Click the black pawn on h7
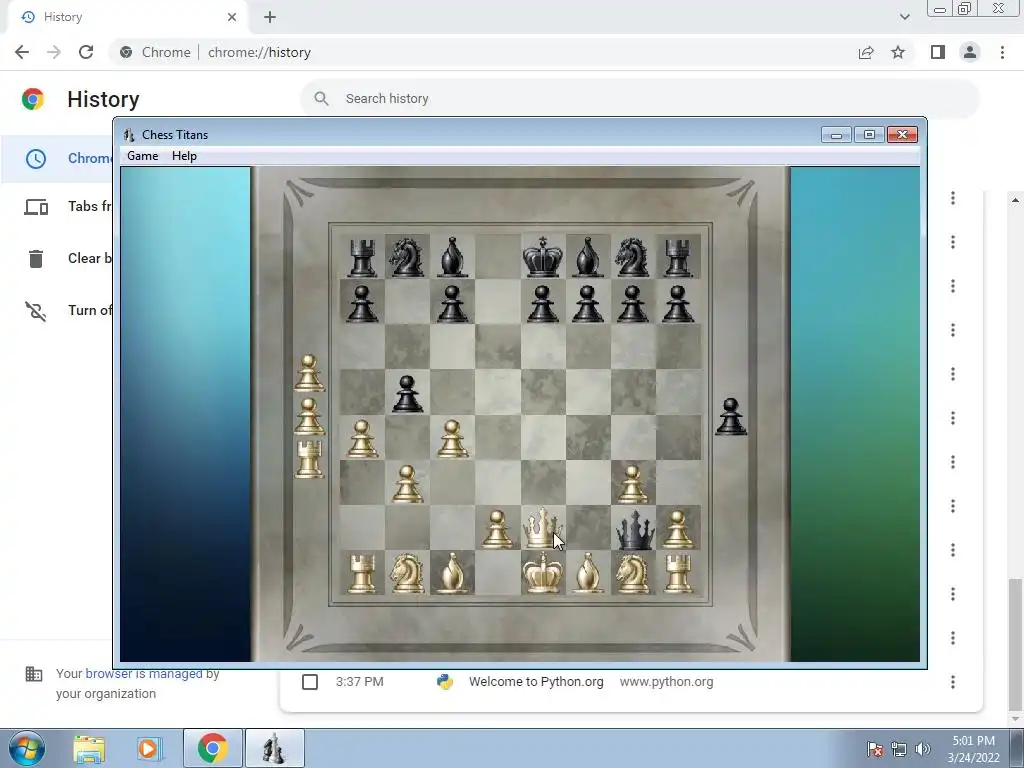The width and height of the screenshot is (1024, 768). (x=678, y=304)
